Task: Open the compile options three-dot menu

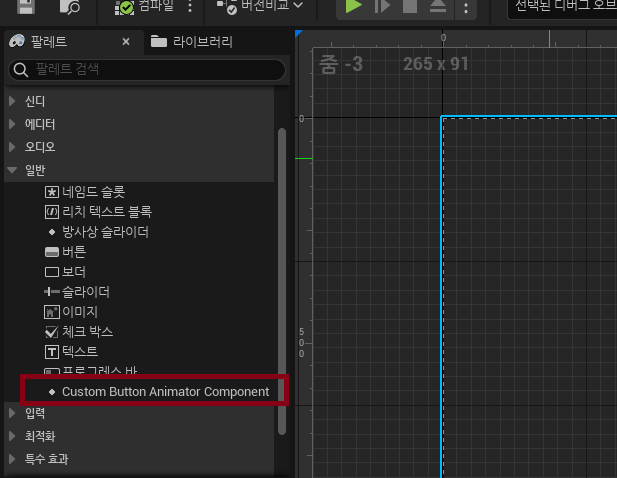Action: click(190, 6)
